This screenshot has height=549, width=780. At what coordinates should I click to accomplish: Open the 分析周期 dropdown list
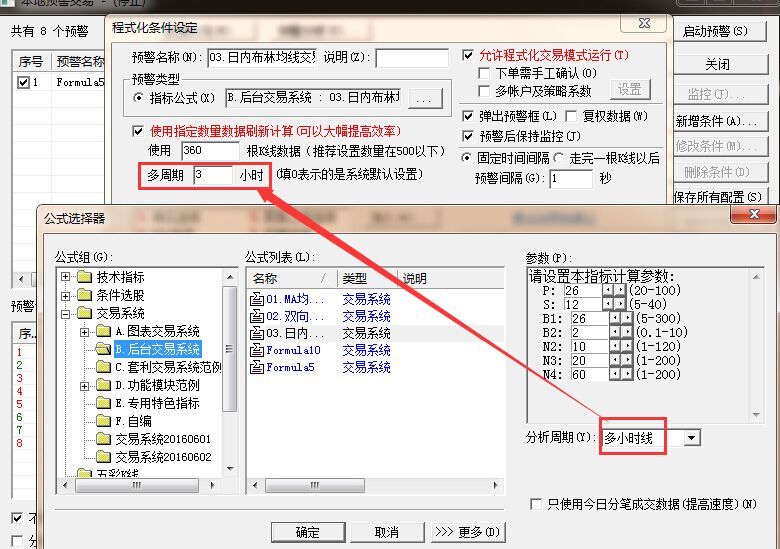[692, 438]
